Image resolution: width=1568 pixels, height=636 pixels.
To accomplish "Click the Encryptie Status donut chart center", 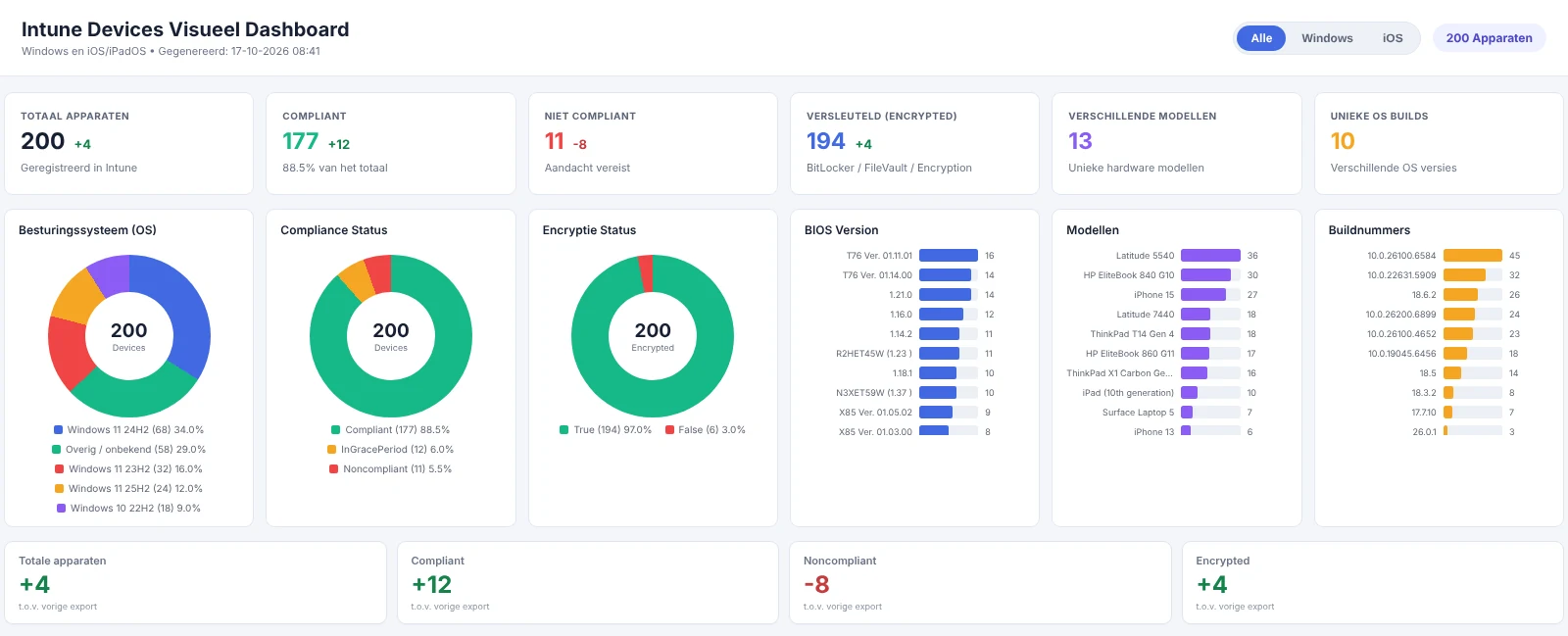I will [653, 336].
